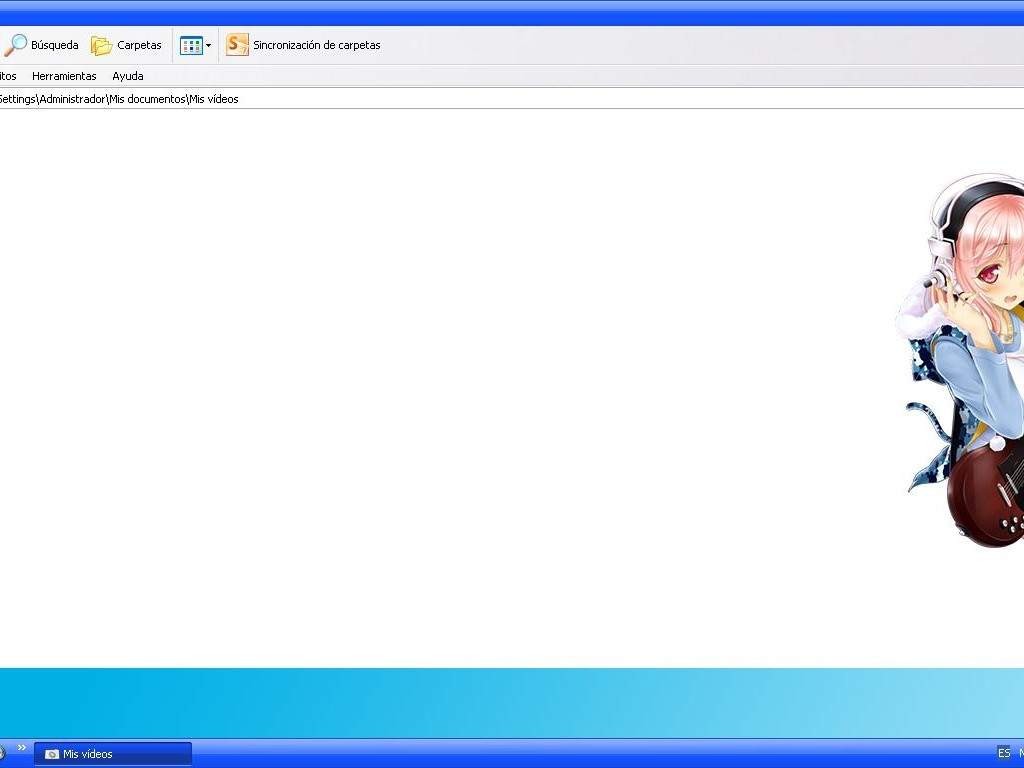This screenshot has width=1024, height=768.
Task: Open the ES language indicator in tray
Action: click(1003, 753)
